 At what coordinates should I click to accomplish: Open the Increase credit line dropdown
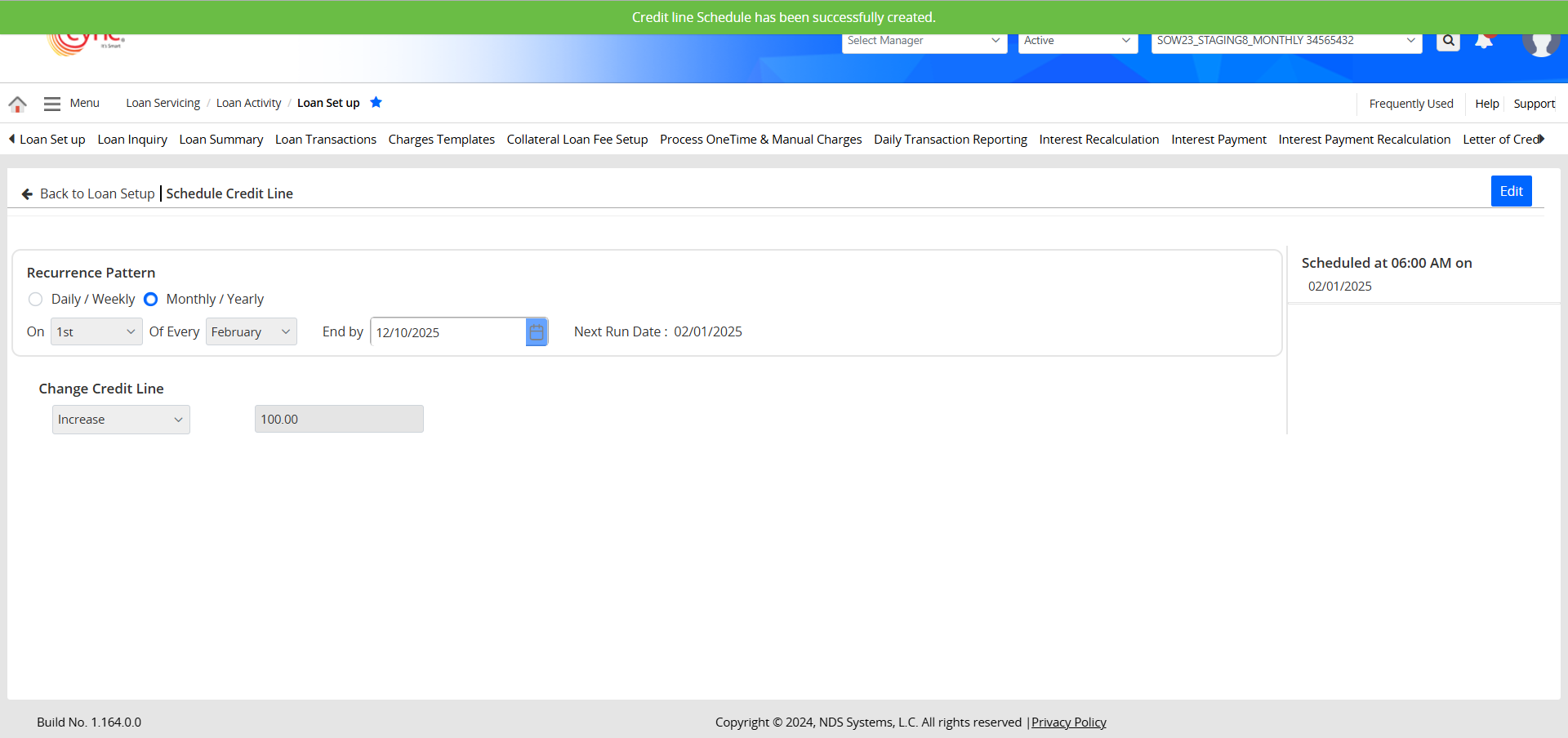[x=121, y=420]
